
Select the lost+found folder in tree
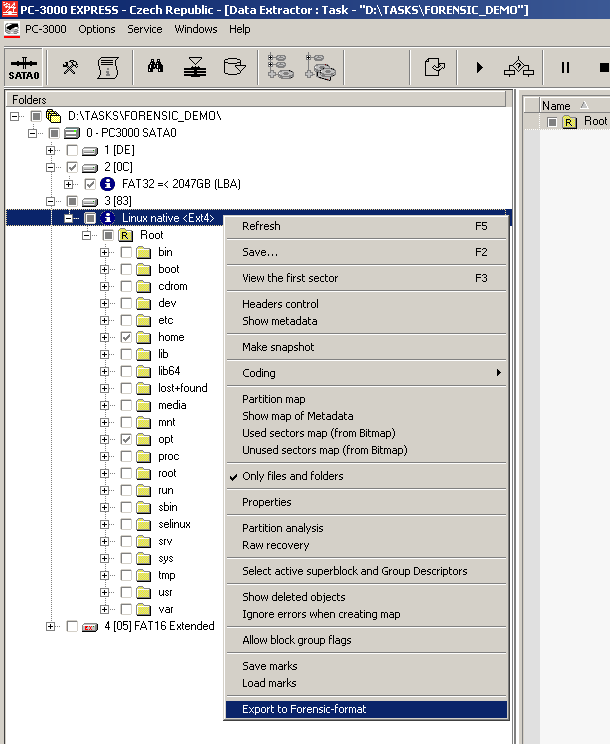[x=182, y=388]
